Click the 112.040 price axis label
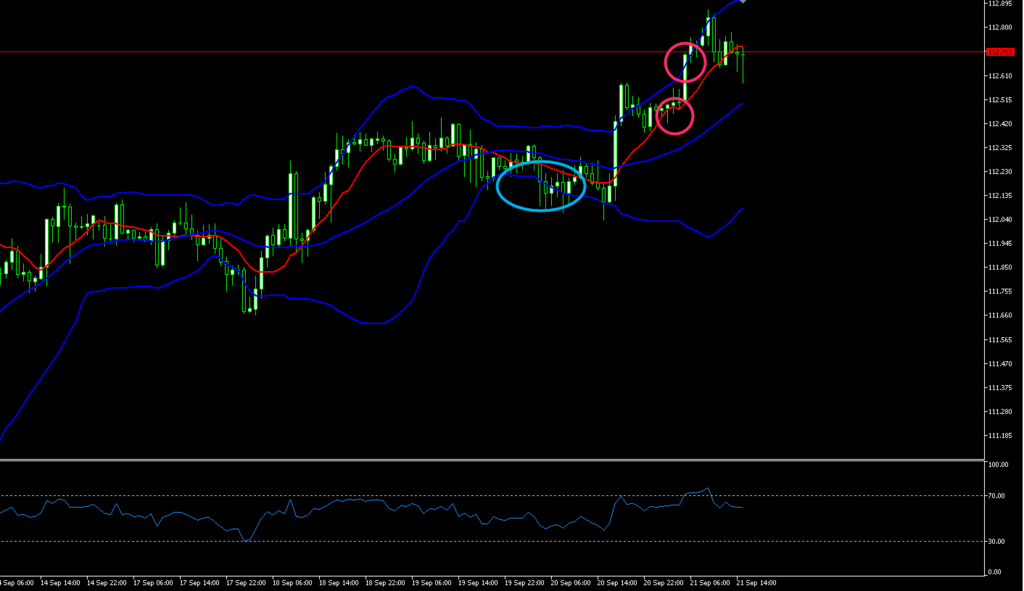Image resolution: width=1024 pixels, height=591 pixels. pyautogui.click(x=1000, y=219)
